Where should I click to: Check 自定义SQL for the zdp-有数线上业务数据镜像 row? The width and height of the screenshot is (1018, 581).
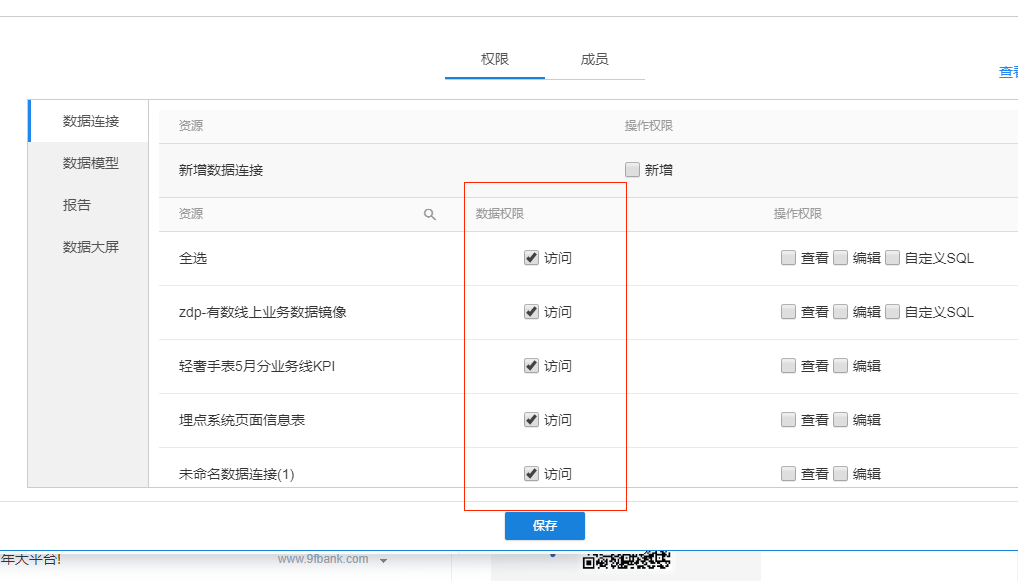pyautogui.click(x=893, y=312)
